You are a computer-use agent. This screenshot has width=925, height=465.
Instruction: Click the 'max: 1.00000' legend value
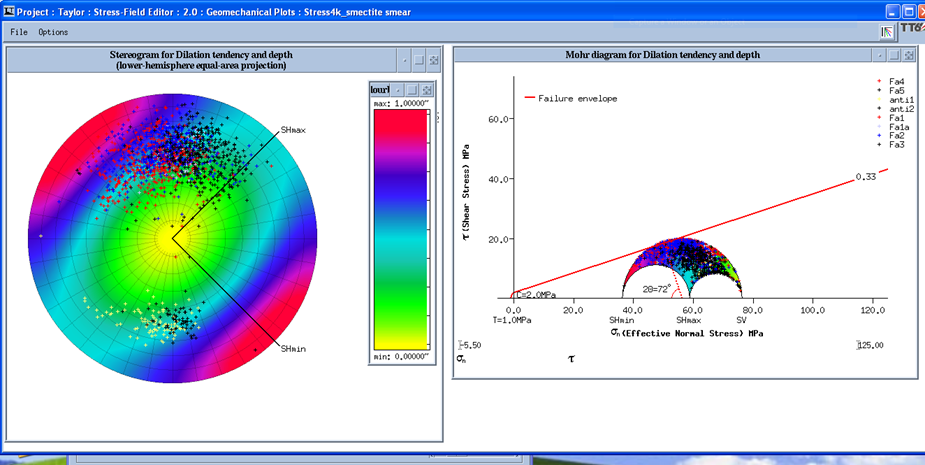(401, 104)
